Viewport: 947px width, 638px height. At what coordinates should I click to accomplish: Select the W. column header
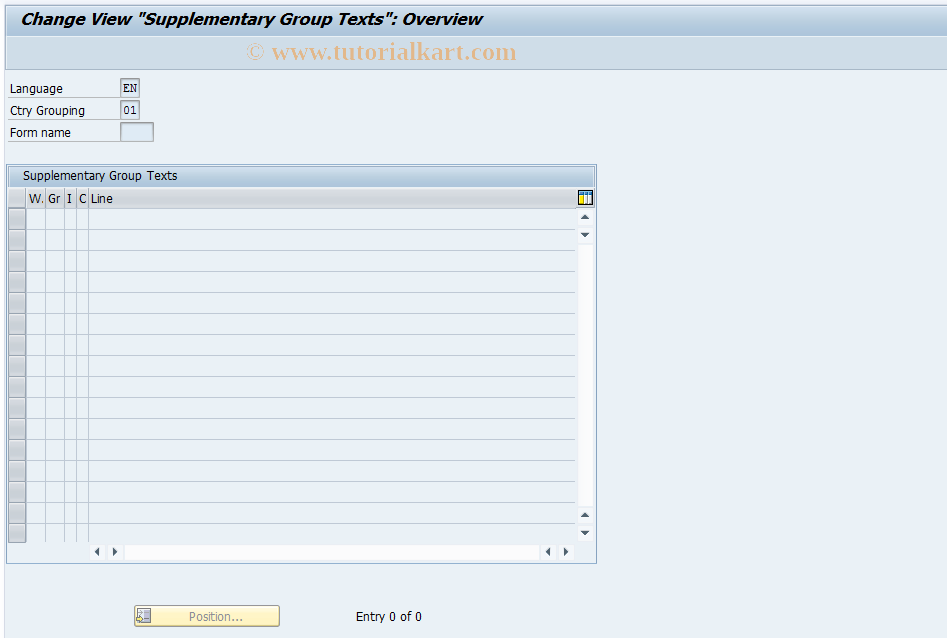click(36, 199)
